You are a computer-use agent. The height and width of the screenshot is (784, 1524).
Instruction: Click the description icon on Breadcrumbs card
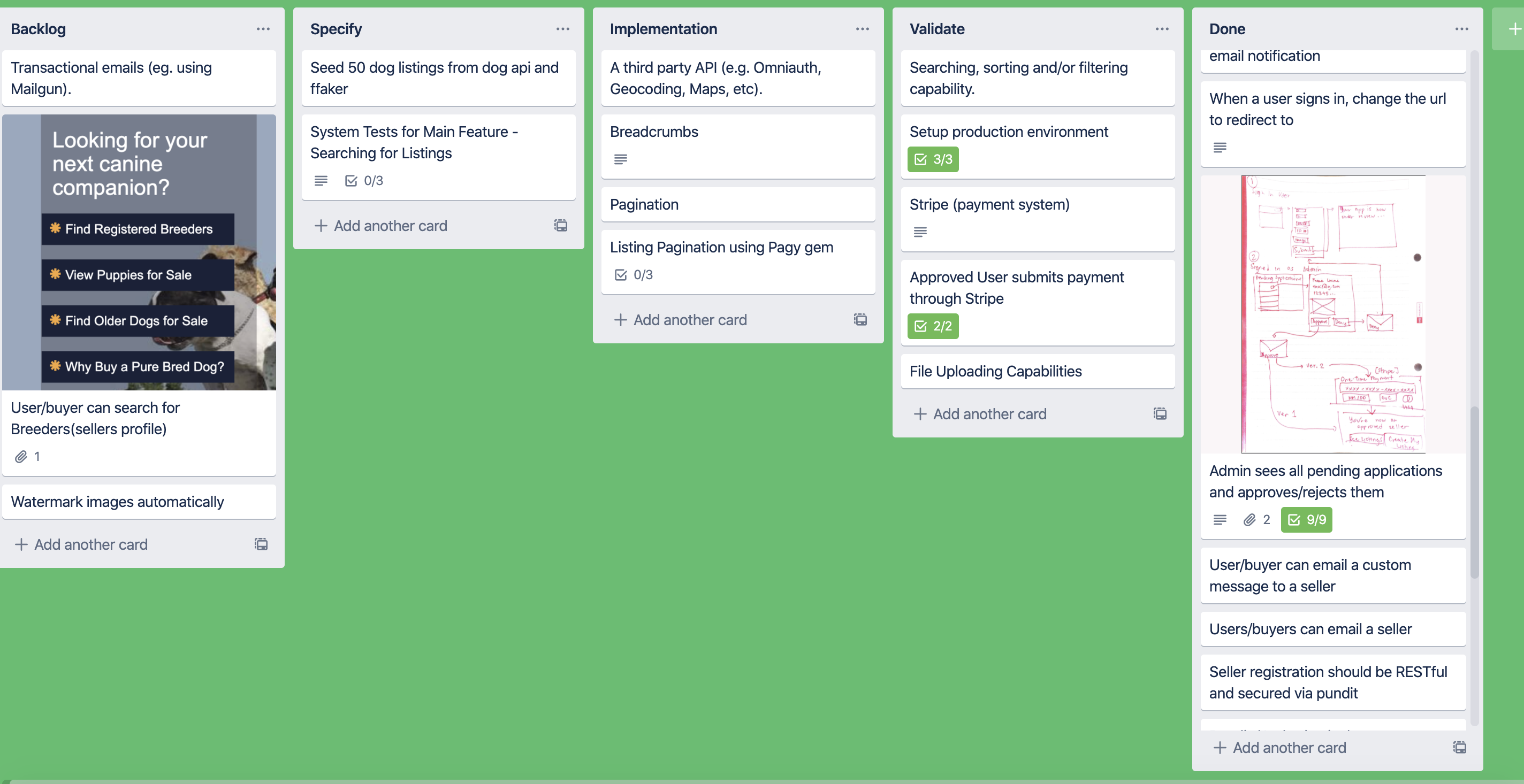620,158
